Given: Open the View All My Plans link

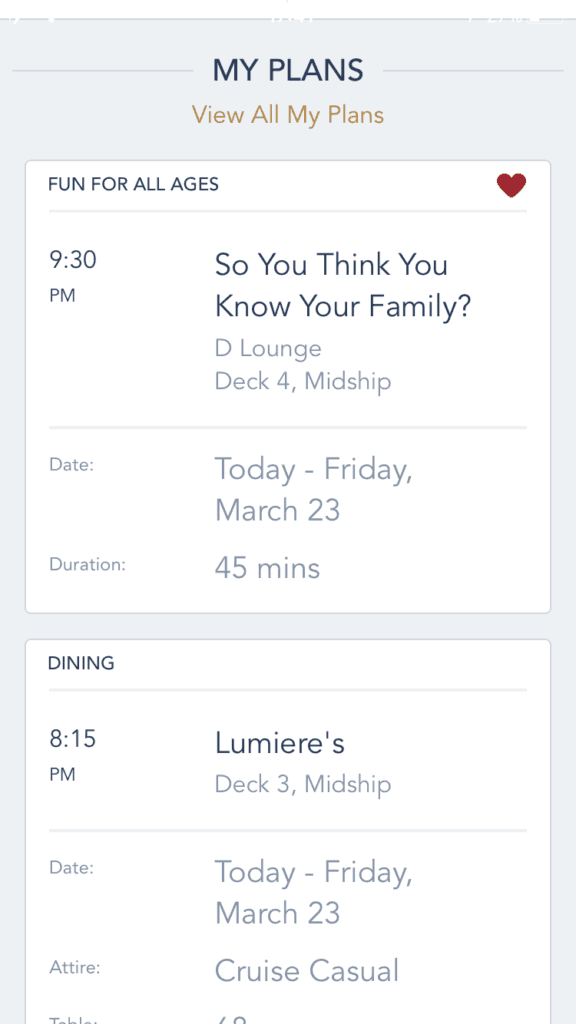Looking at the screenshot, I should [x=288, y=114].
